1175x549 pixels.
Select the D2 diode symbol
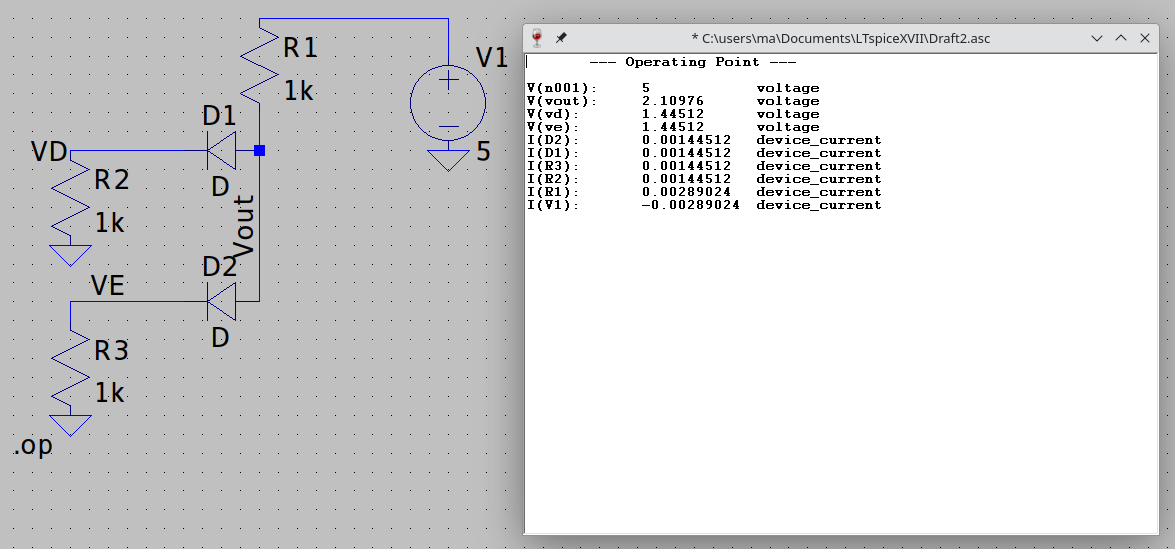[221, 300]
